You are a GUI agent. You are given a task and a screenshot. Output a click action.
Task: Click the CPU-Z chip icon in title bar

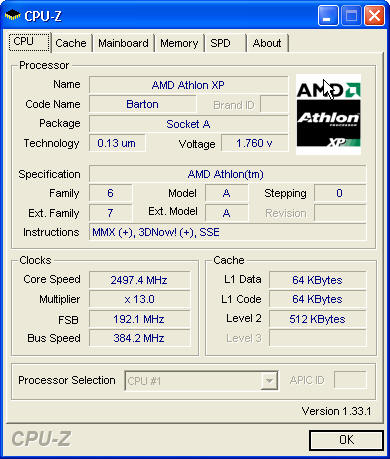12,15
